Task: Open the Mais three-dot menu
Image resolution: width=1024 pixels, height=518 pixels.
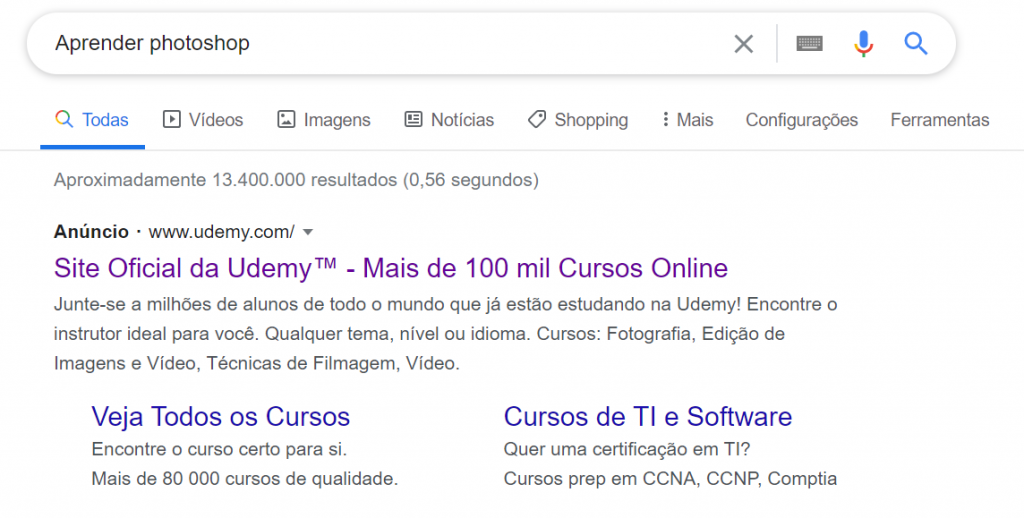Action: tap(686, 120)
